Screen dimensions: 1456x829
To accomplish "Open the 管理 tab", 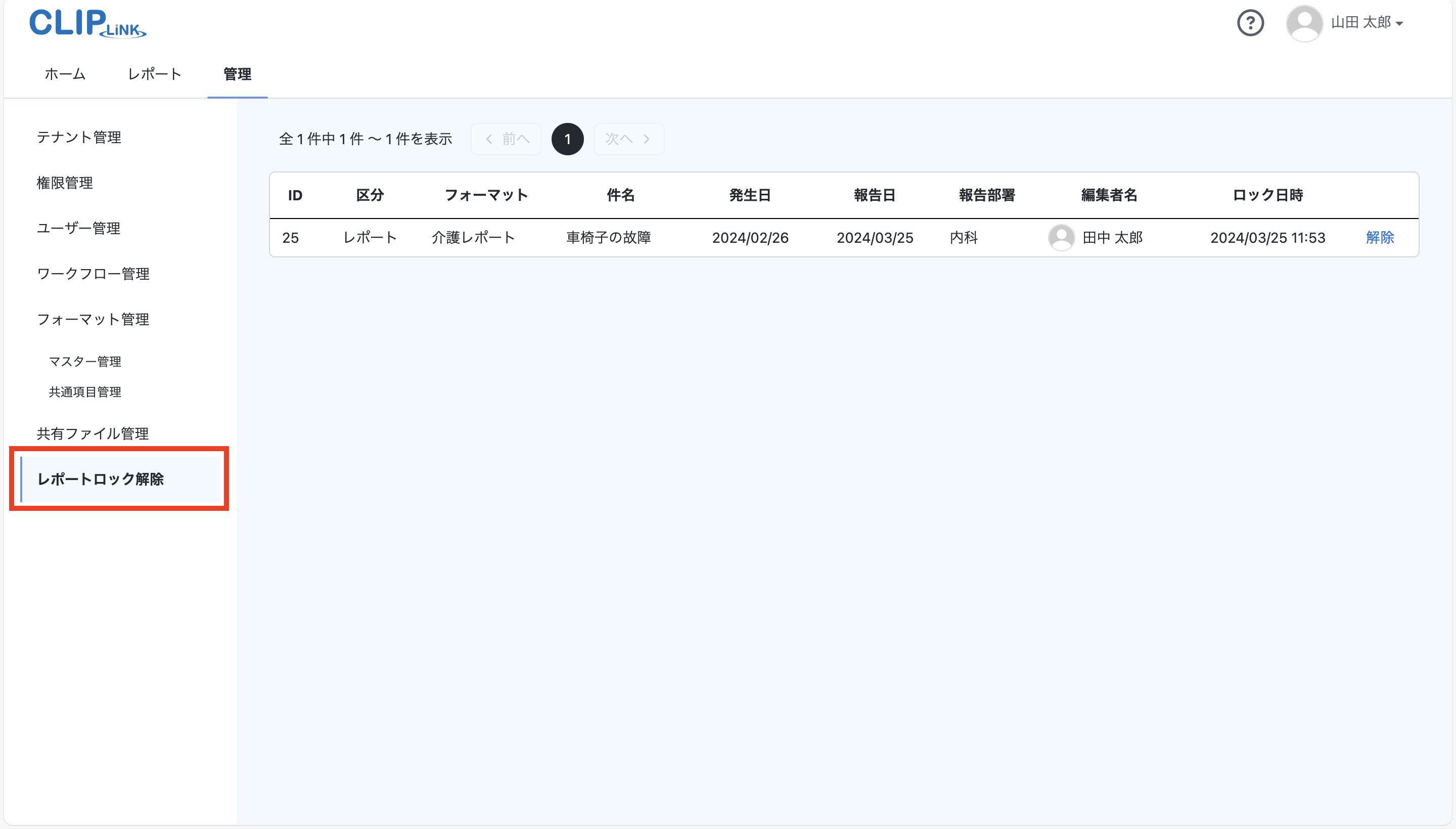I will (237, 74).
